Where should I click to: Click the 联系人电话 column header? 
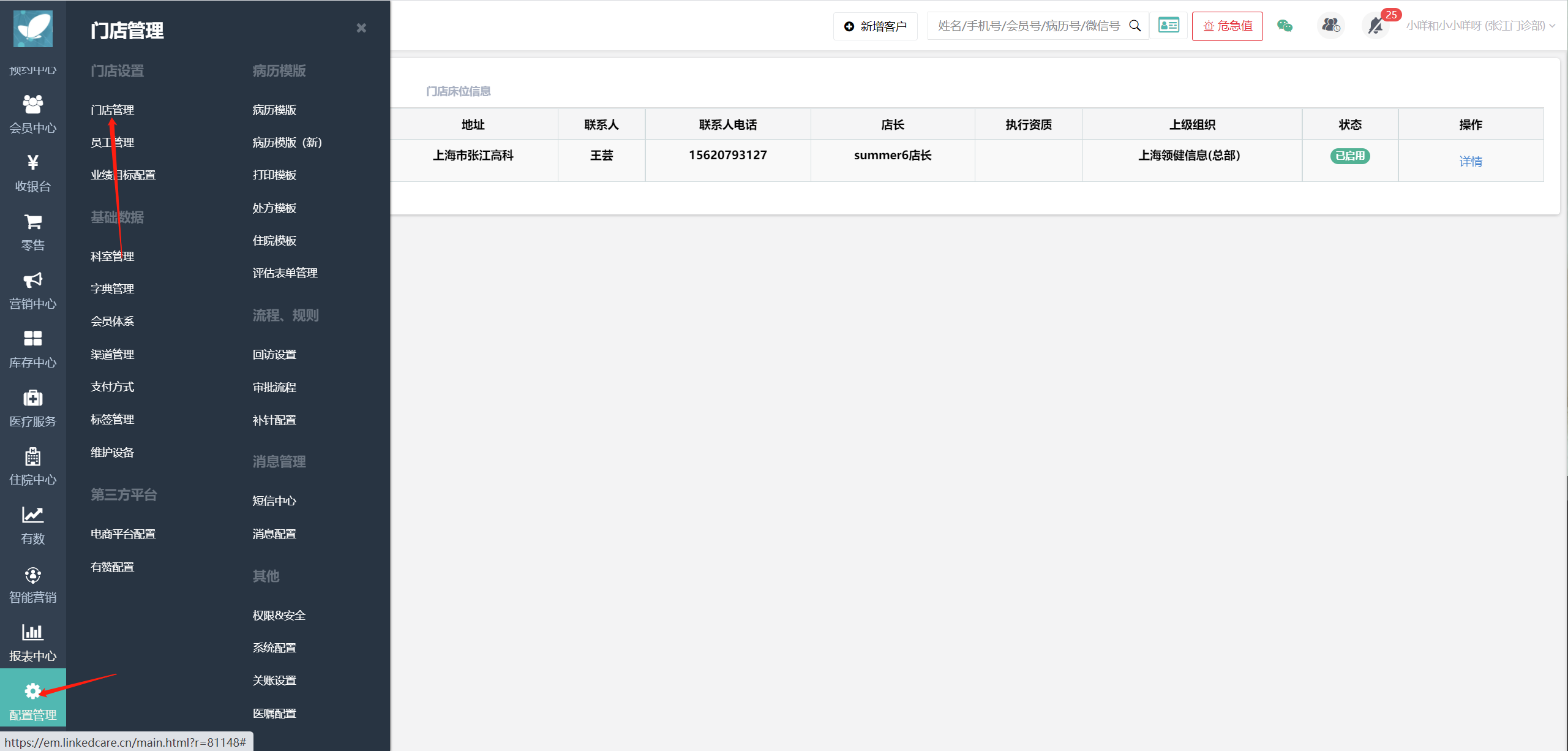pyautogui.click(x=727, y=124)
